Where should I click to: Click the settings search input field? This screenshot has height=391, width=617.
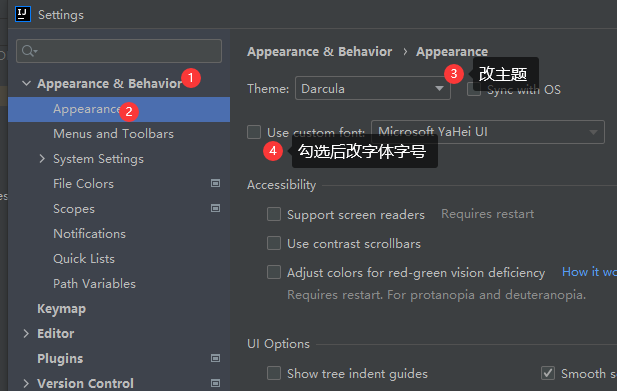[119, 51]
